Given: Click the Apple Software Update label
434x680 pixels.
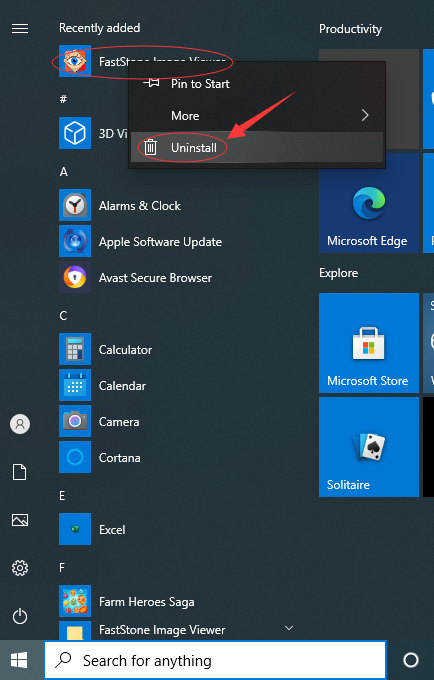Looking at the screenshot, I should [160, 242].
